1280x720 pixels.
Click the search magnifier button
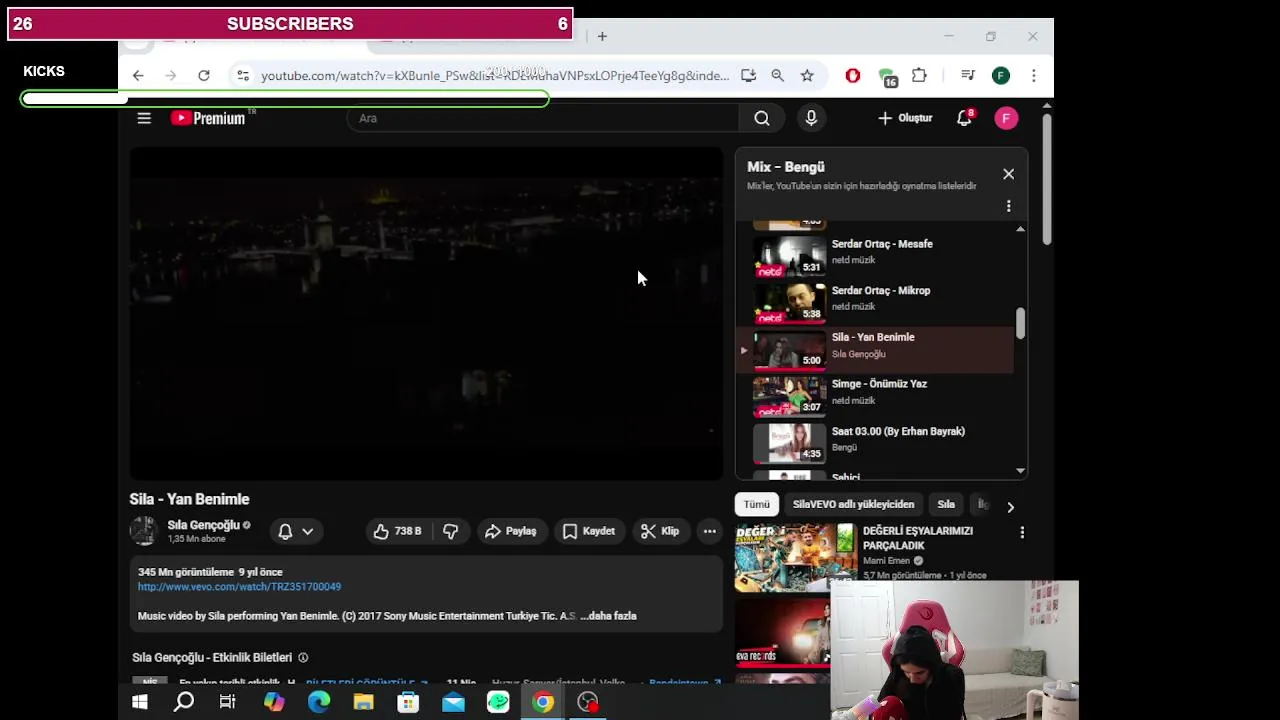[x=762, y=118]
